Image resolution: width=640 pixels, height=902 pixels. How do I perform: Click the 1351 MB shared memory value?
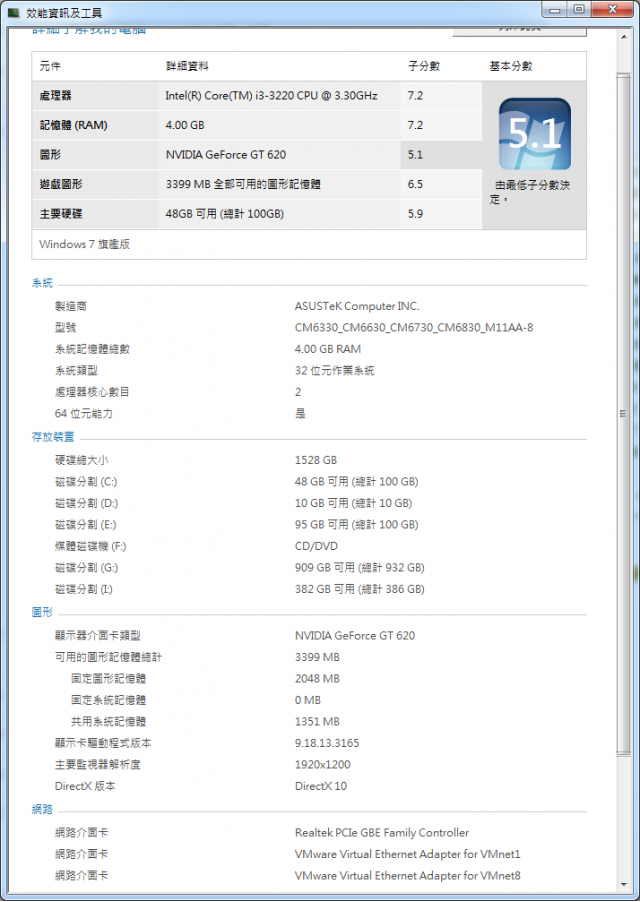coord(317,721)
